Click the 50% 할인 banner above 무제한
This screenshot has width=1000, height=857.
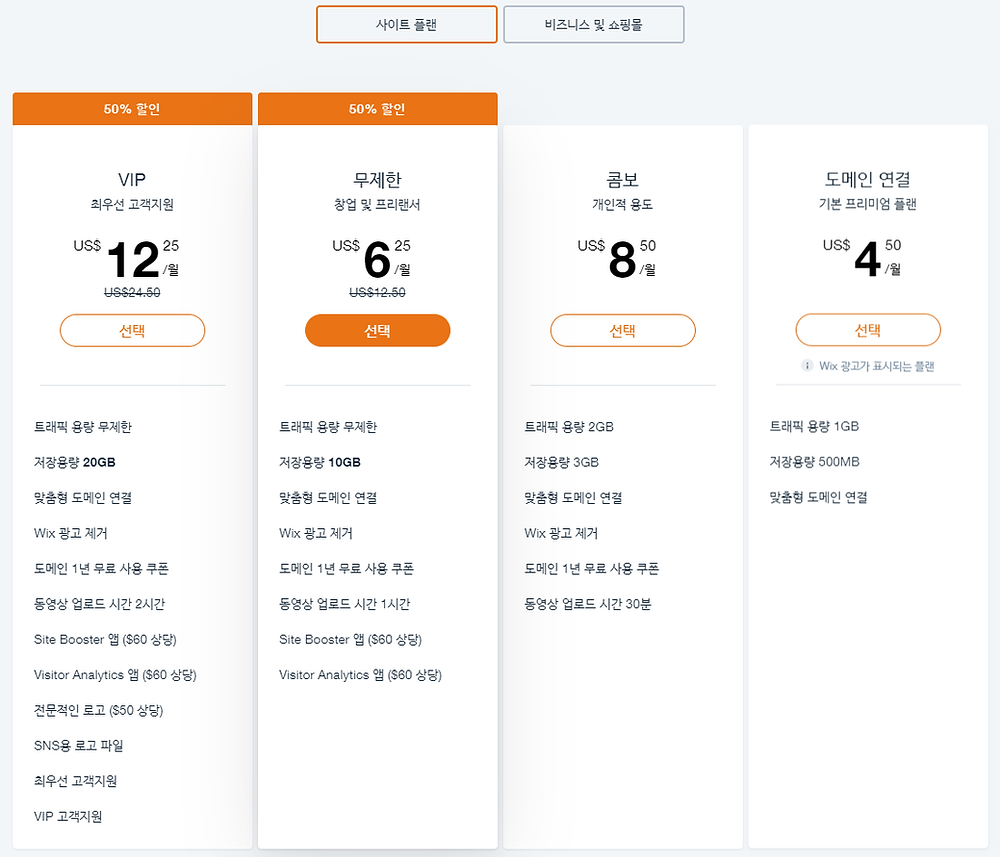click(x=378, y=109)
